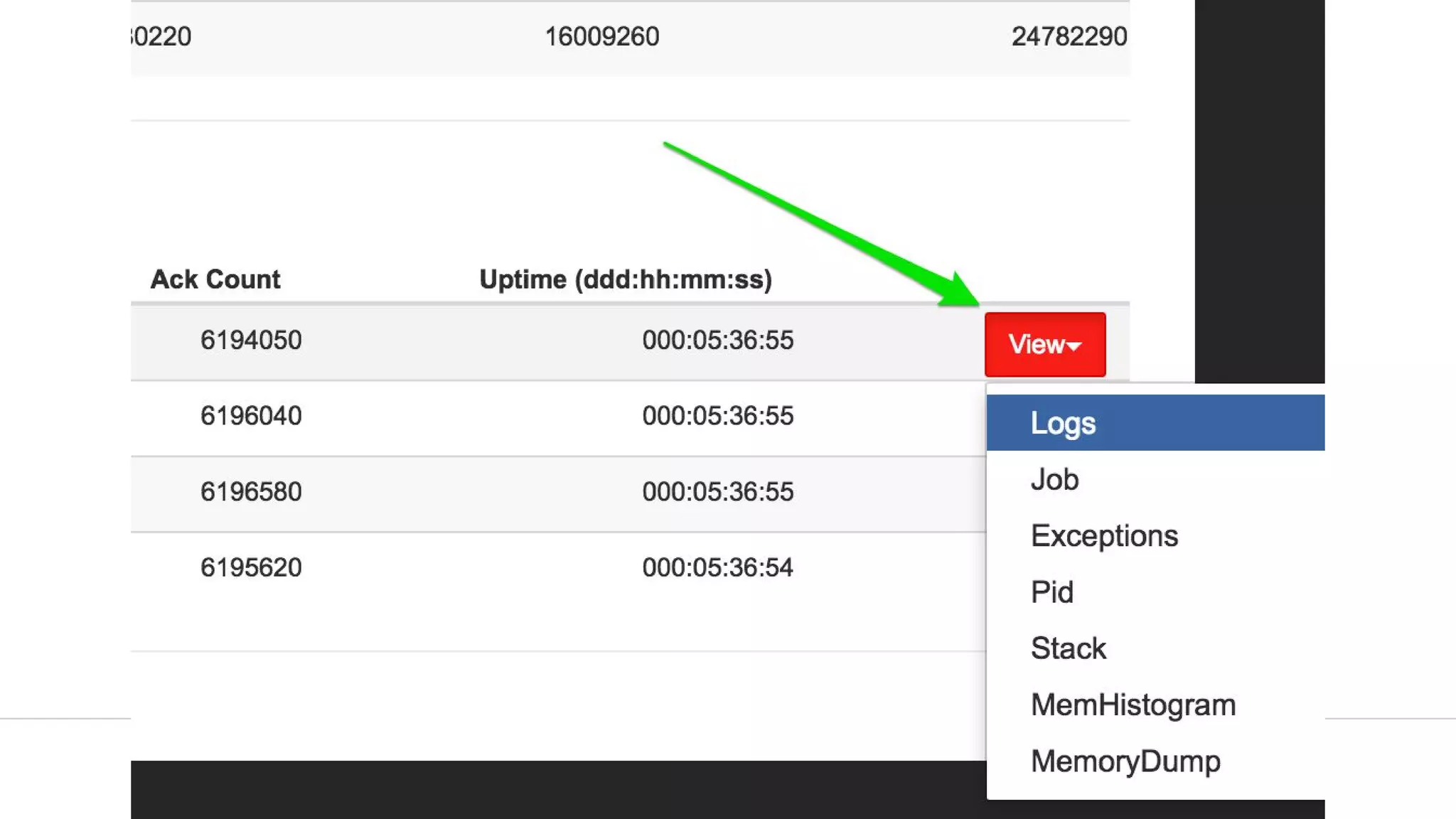The image size is (1456, 819).
Task: Click the caret arrow on View button
Action: (1074, 346)
